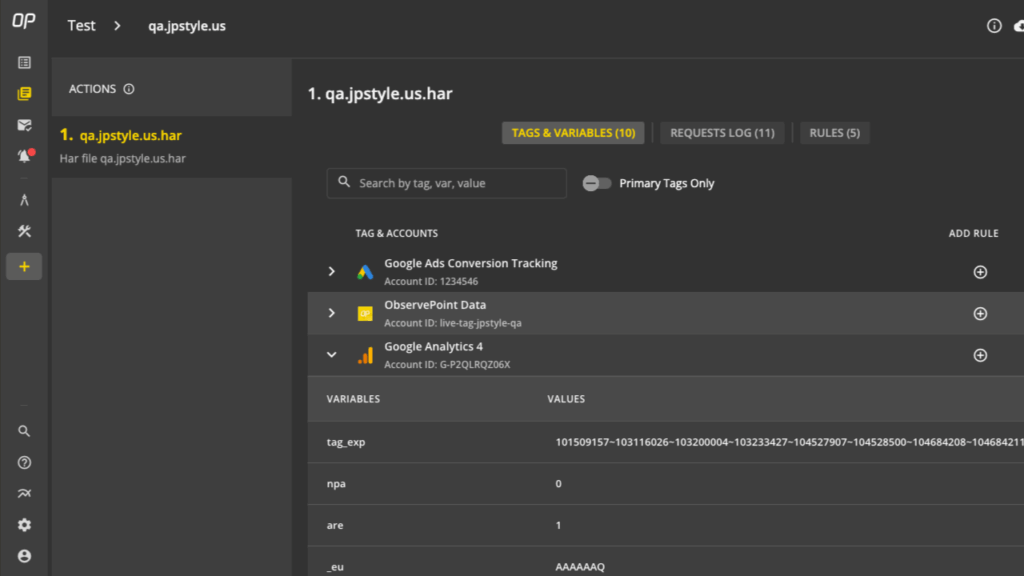Image resolution: width=1024 pixels, height=576 pixels.
Task: Open the settings gear icon
Action: click(24, 524)
